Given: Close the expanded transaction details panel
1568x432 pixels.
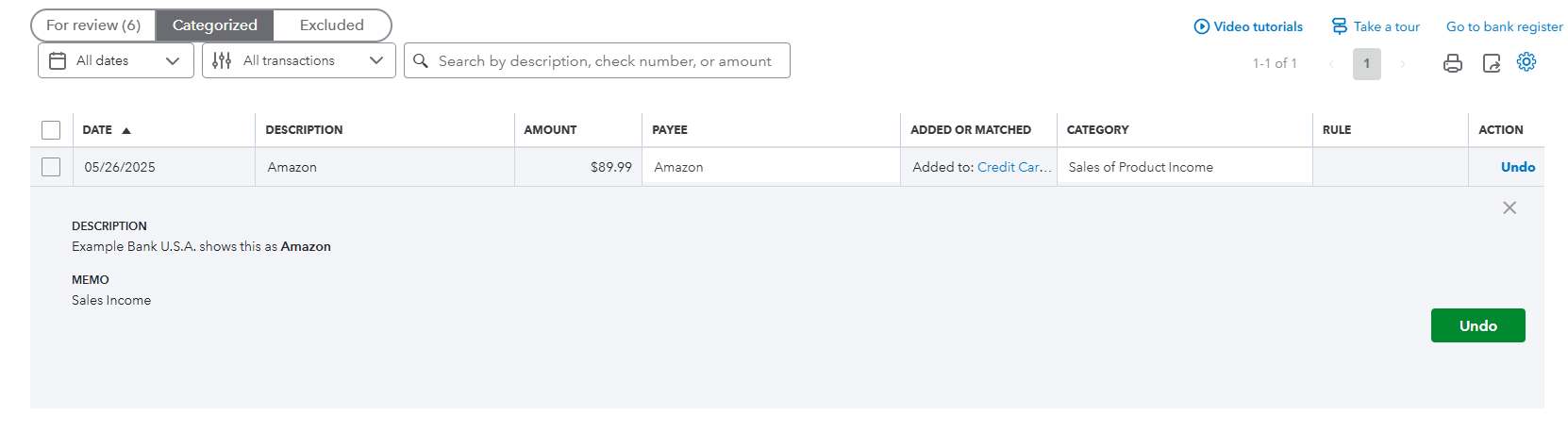Looking at the screenshot, I should point(1510,208).
